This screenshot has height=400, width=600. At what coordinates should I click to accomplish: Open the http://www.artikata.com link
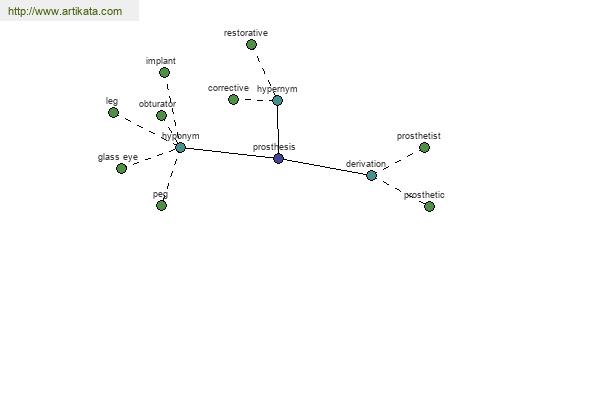point(65,11)
